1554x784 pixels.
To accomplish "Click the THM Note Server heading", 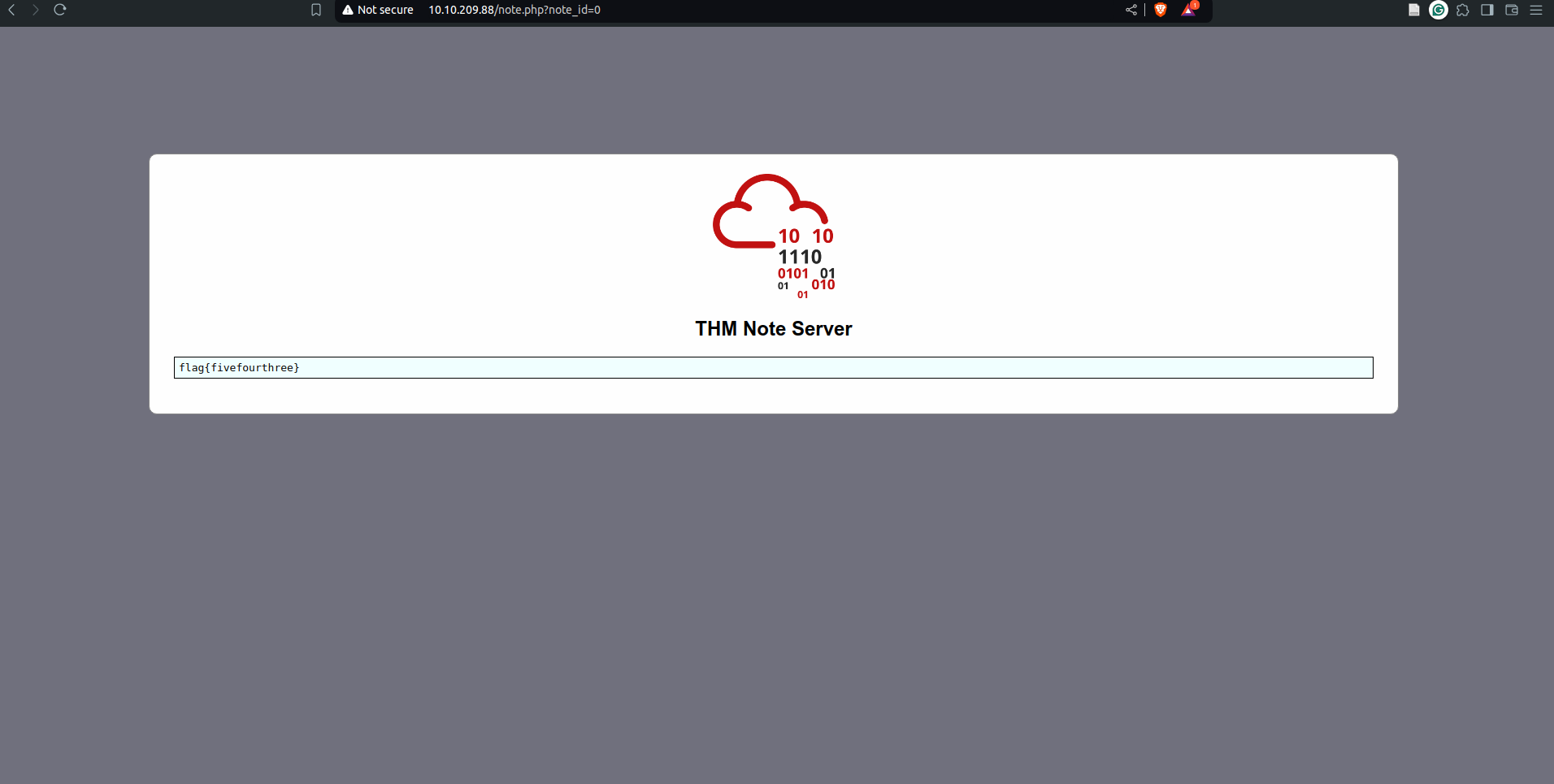I will pos(773,329).
